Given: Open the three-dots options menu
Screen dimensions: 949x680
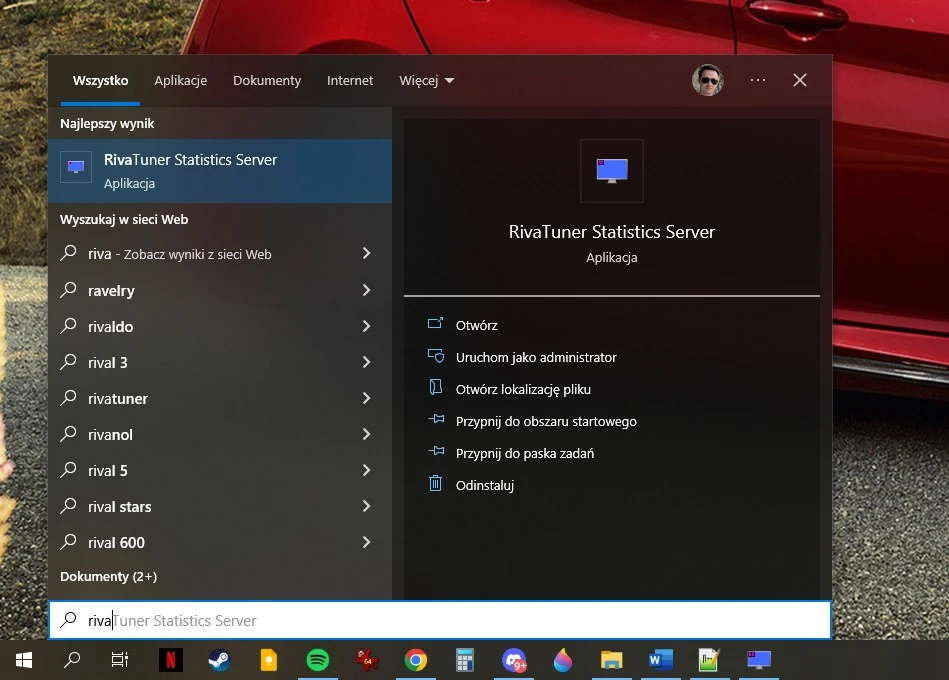Looking at the screenshot, I should point(757,81).
